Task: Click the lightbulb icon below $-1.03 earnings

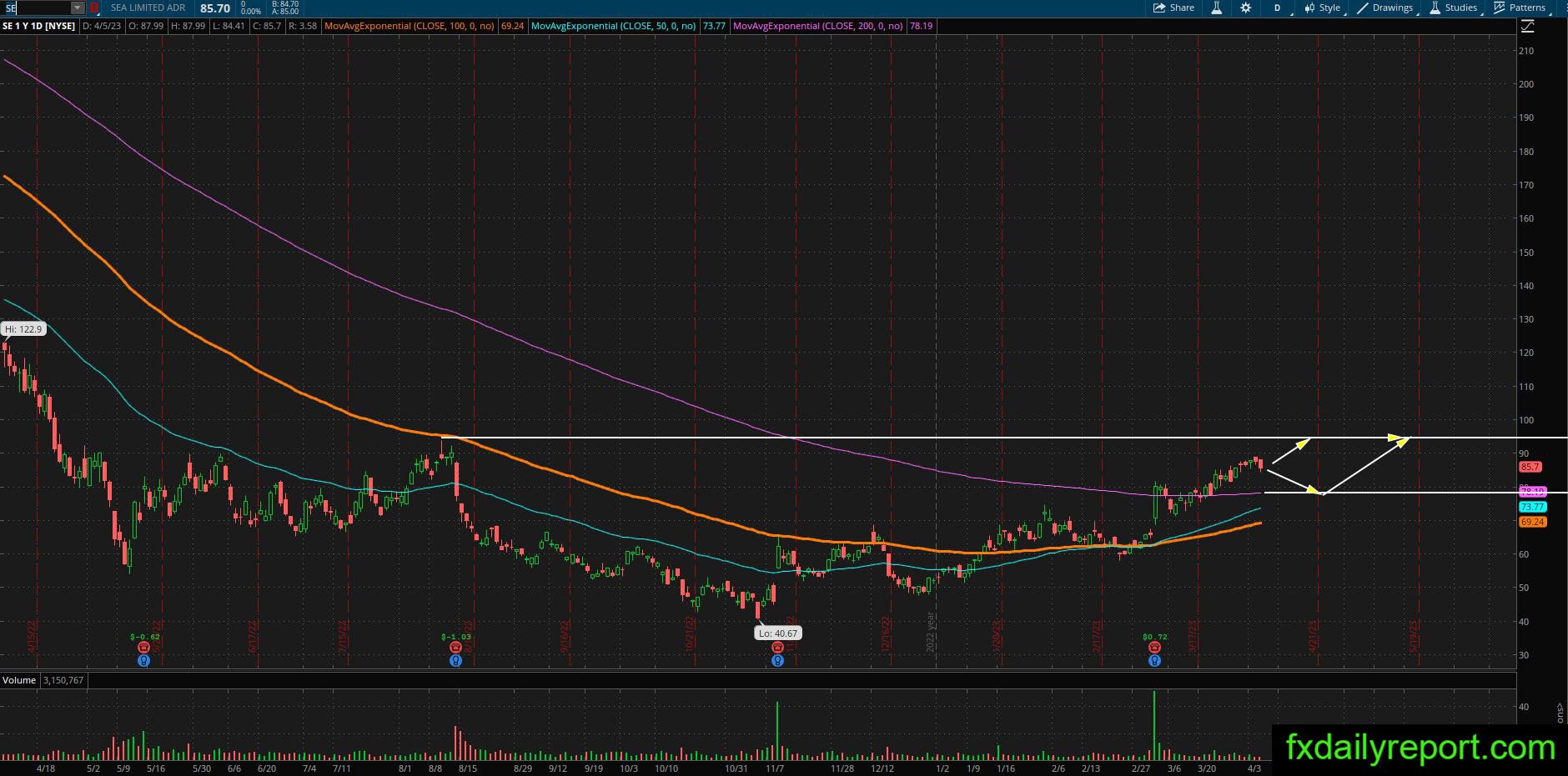Action: pyautogui.click(x=455, y=660)
